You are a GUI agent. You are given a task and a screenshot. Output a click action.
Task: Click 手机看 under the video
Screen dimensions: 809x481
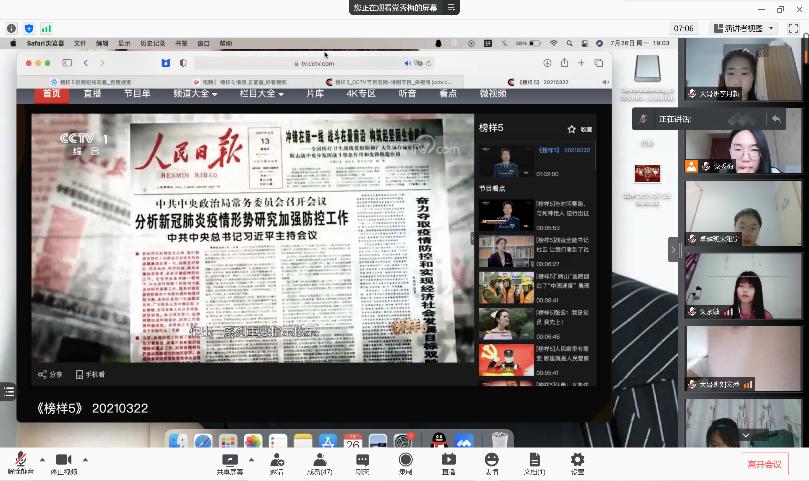pyautogui.click(x=90, y=374)
